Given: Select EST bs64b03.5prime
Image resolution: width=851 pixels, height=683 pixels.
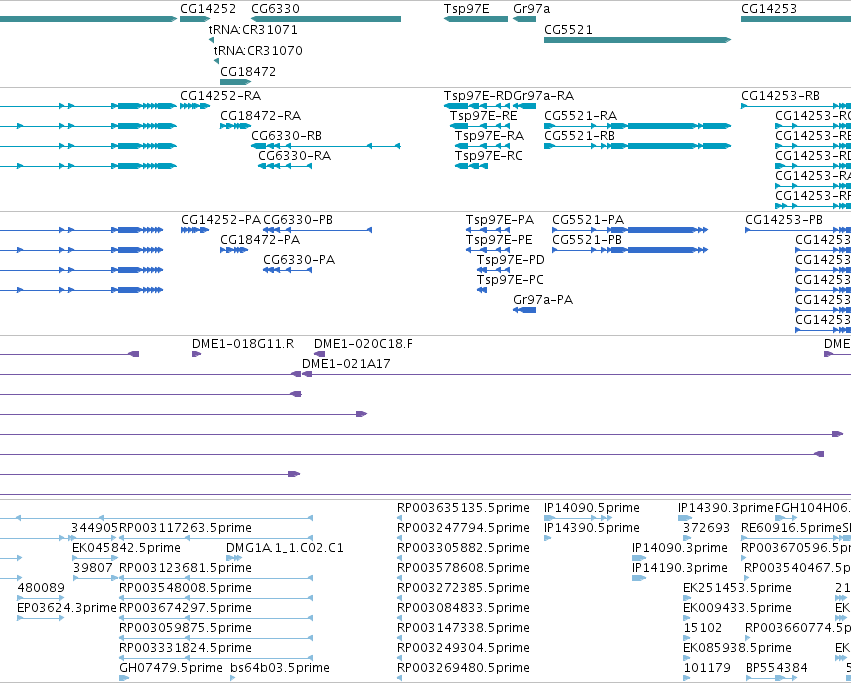Looking at the screenshot, I should (x=280, y=668).
